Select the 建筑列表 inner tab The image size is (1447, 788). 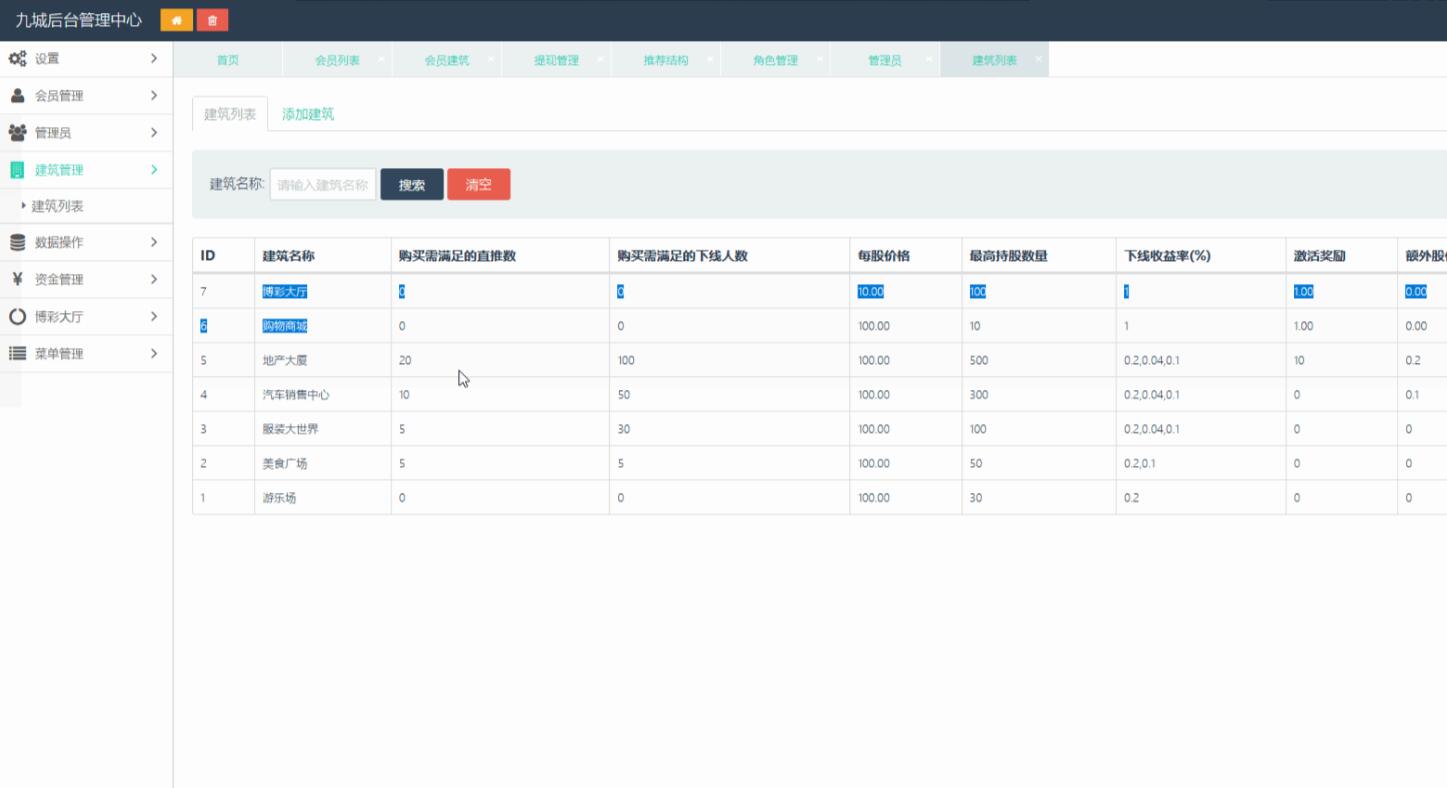point(230,114)
